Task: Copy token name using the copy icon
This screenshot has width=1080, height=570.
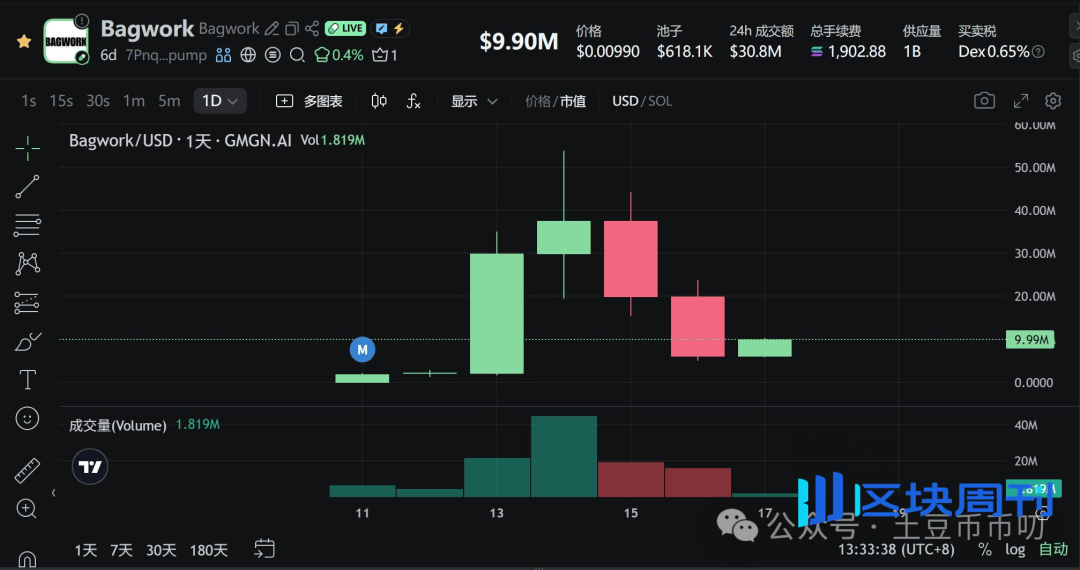Action: point(292,29)
